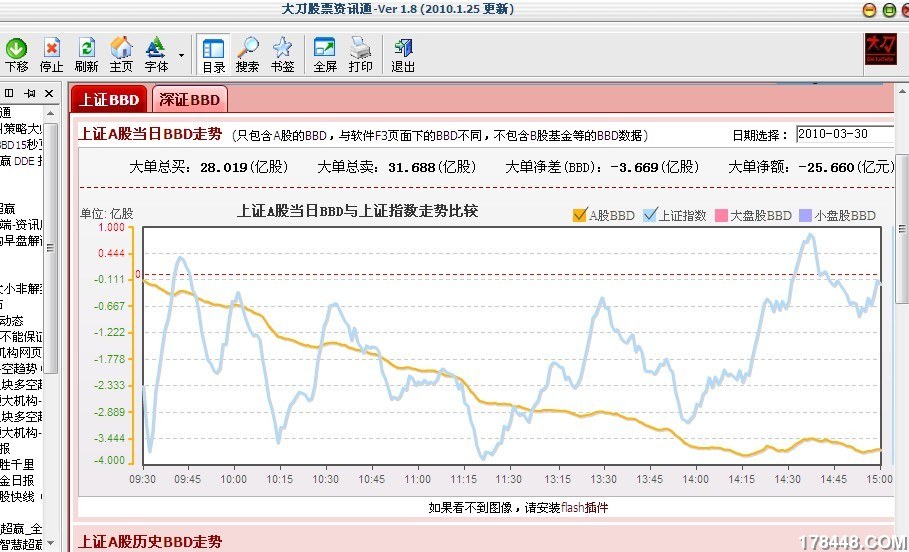The image size is (909, 552).
Task: Click the 大刀 logo in toolbar corner
Action: pyautogui.click(x=881, y=49)
